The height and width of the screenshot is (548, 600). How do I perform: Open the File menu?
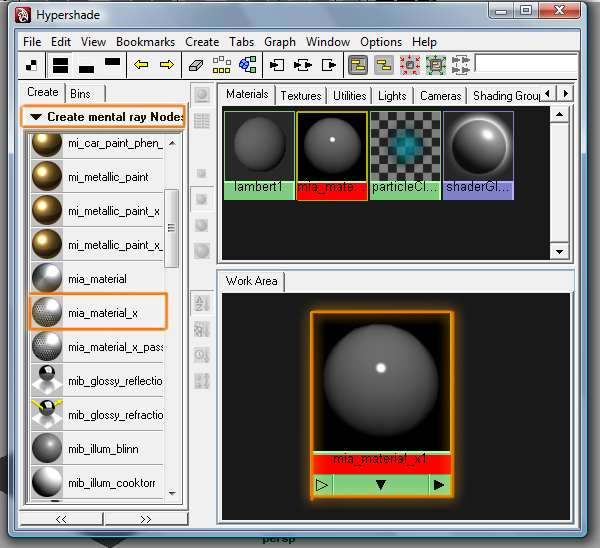pos(32,42)
